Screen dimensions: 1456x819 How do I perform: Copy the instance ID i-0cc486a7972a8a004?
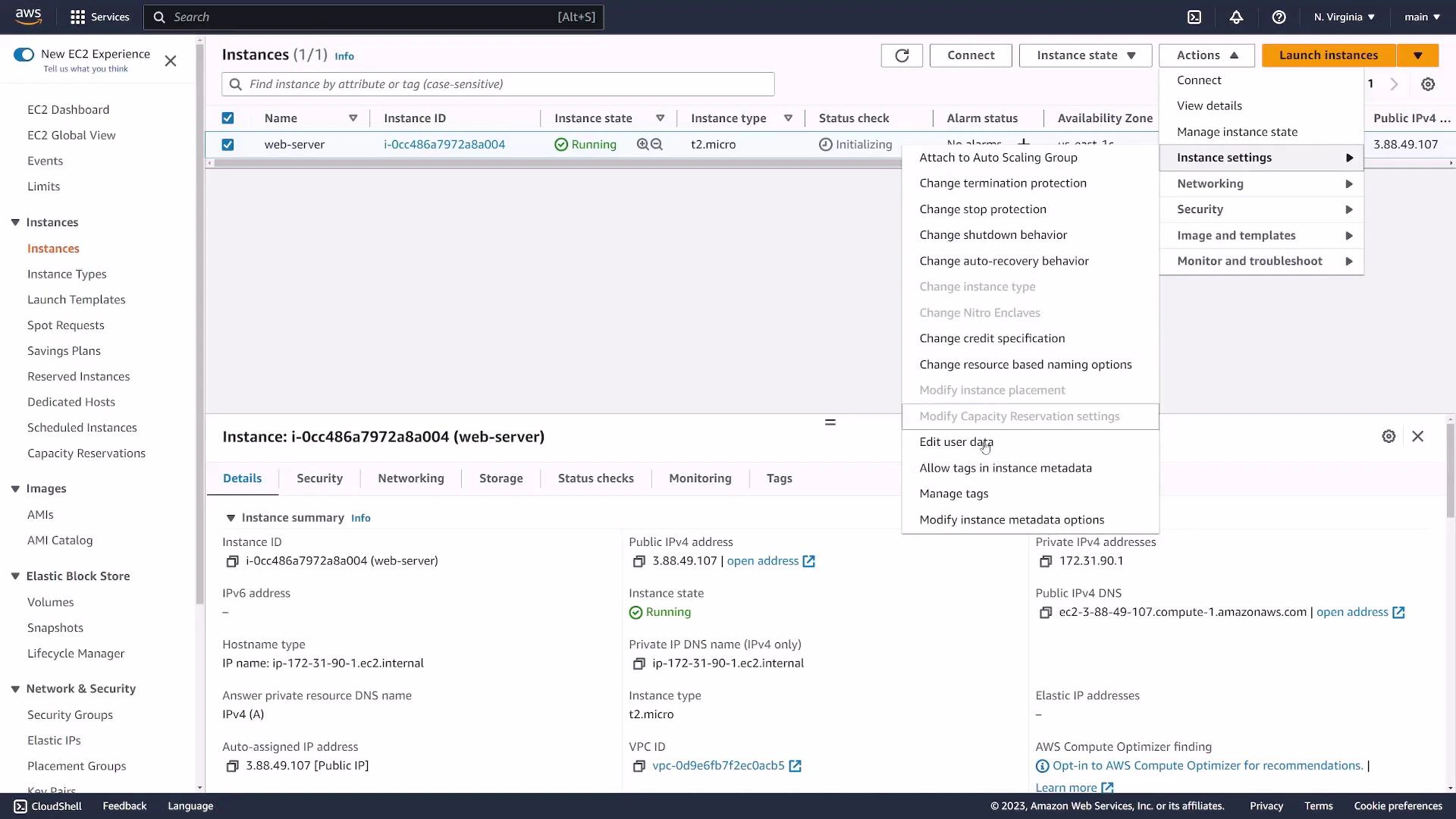(232, 561)
